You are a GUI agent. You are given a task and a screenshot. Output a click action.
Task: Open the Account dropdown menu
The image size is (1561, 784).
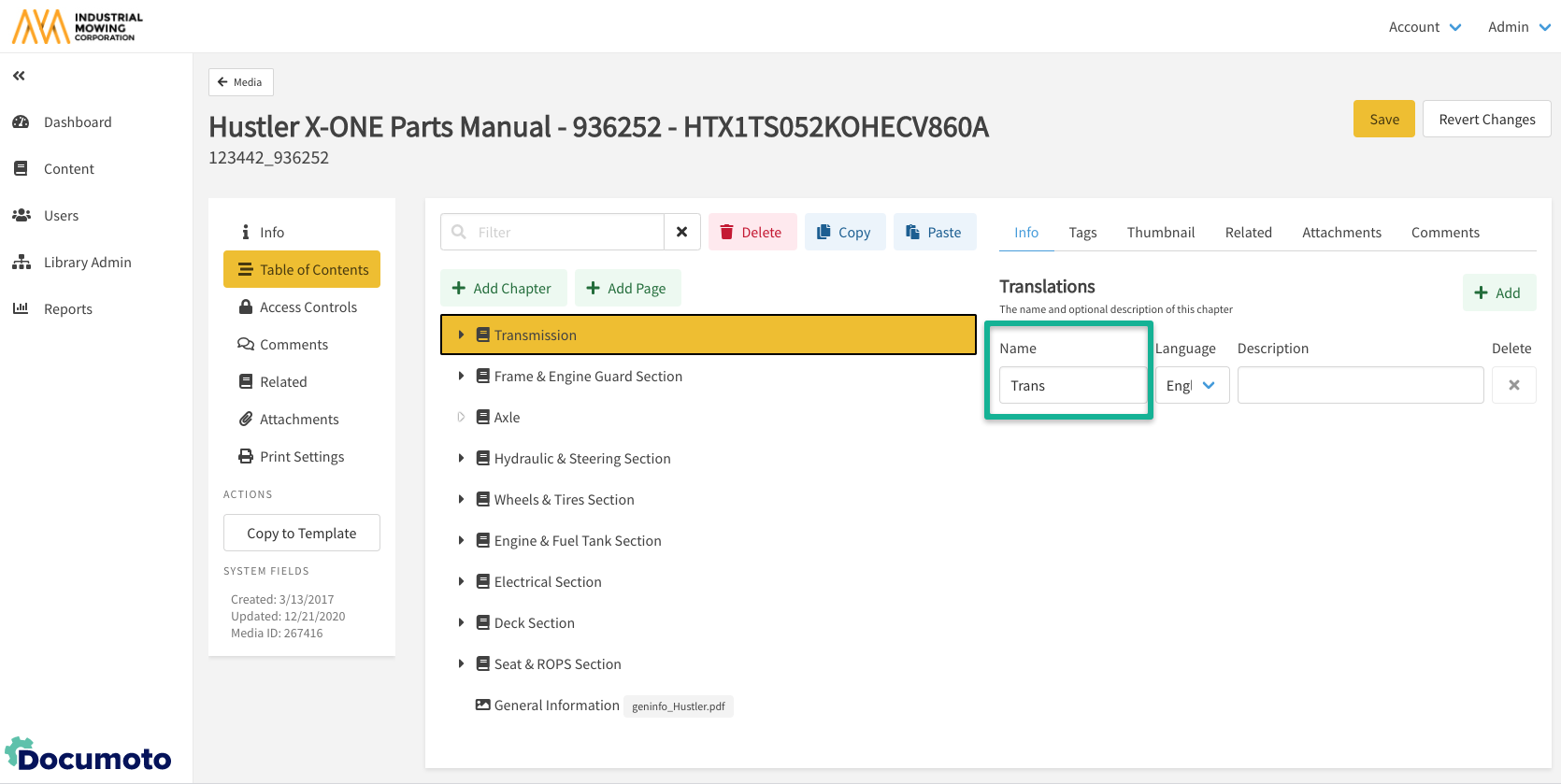pos(1425,27)
